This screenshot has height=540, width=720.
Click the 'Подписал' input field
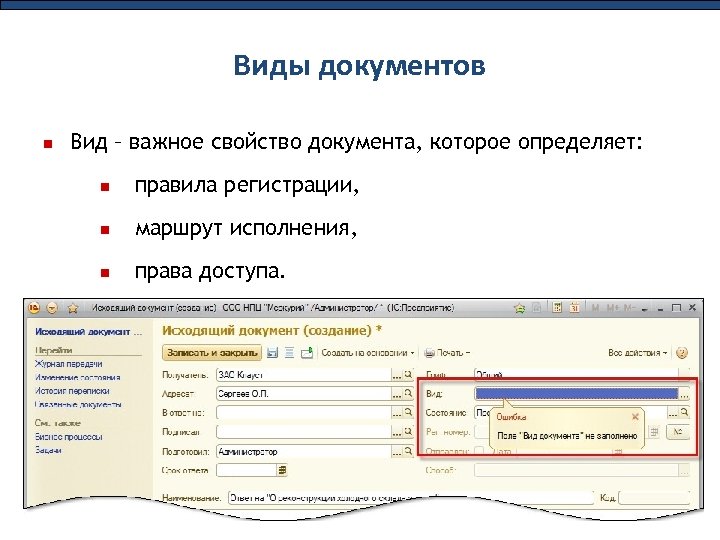point(303,432)
